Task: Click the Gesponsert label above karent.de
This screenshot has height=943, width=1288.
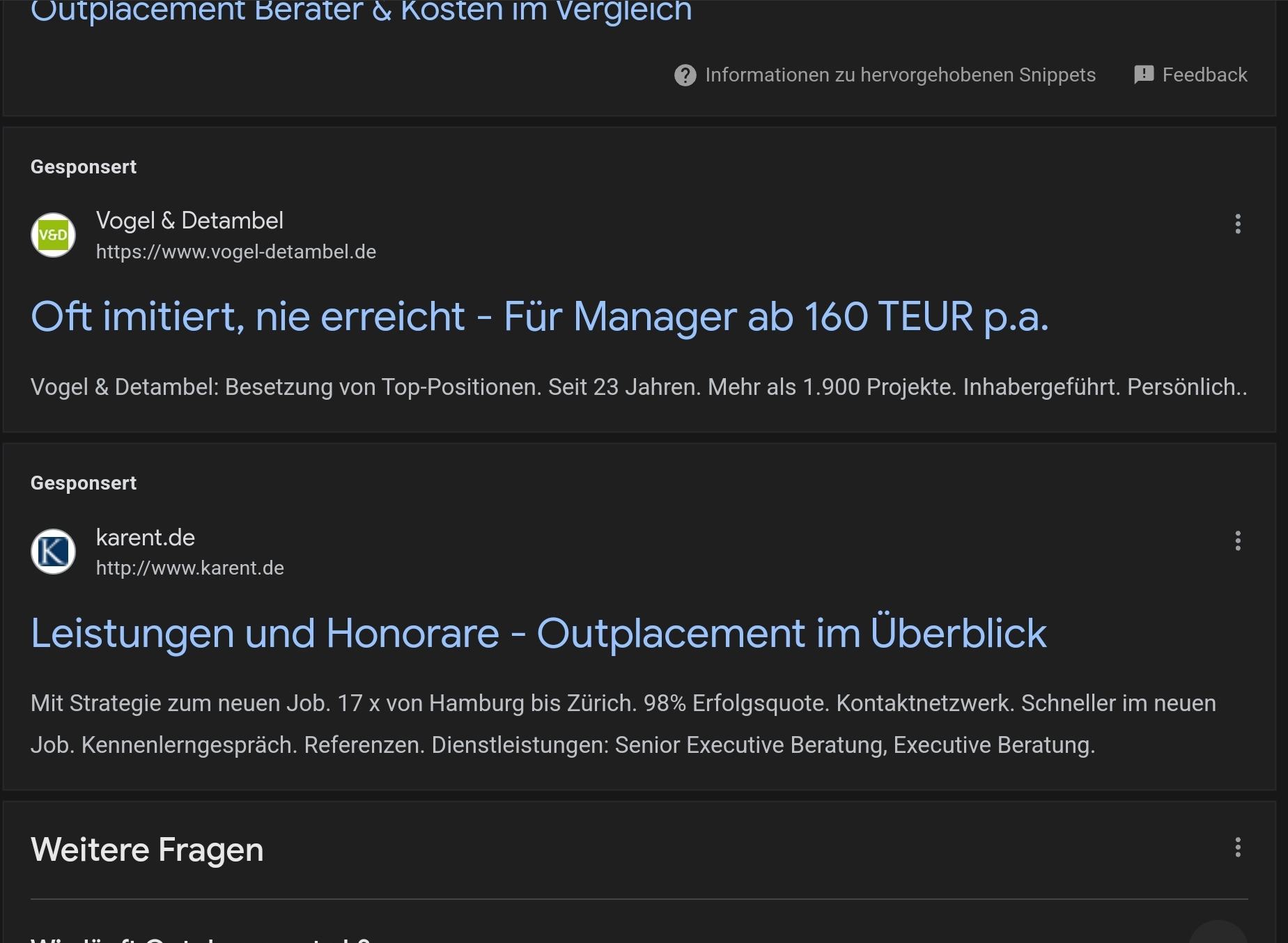Action: 84,483
